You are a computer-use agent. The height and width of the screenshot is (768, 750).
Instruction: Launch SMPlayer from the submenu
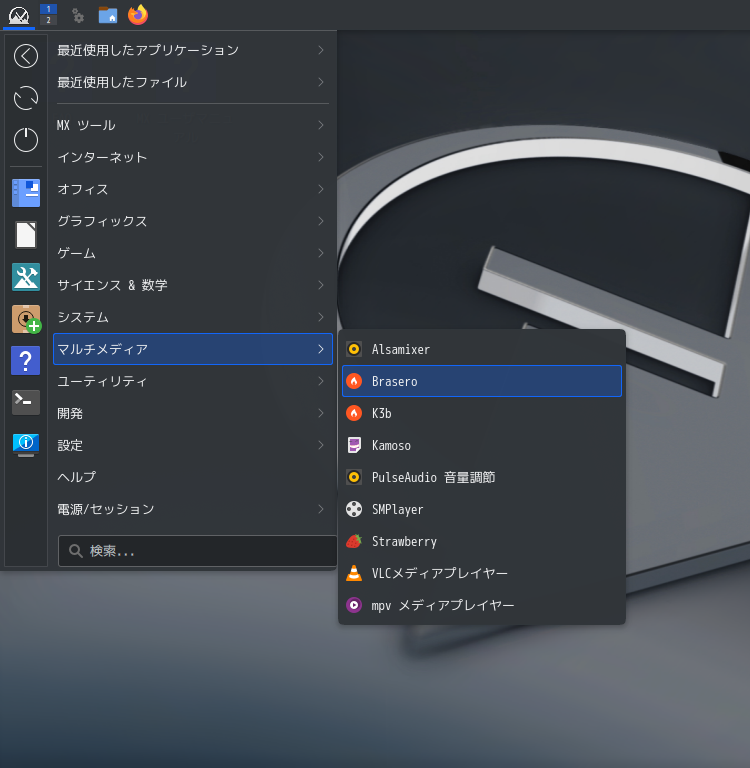482,509
